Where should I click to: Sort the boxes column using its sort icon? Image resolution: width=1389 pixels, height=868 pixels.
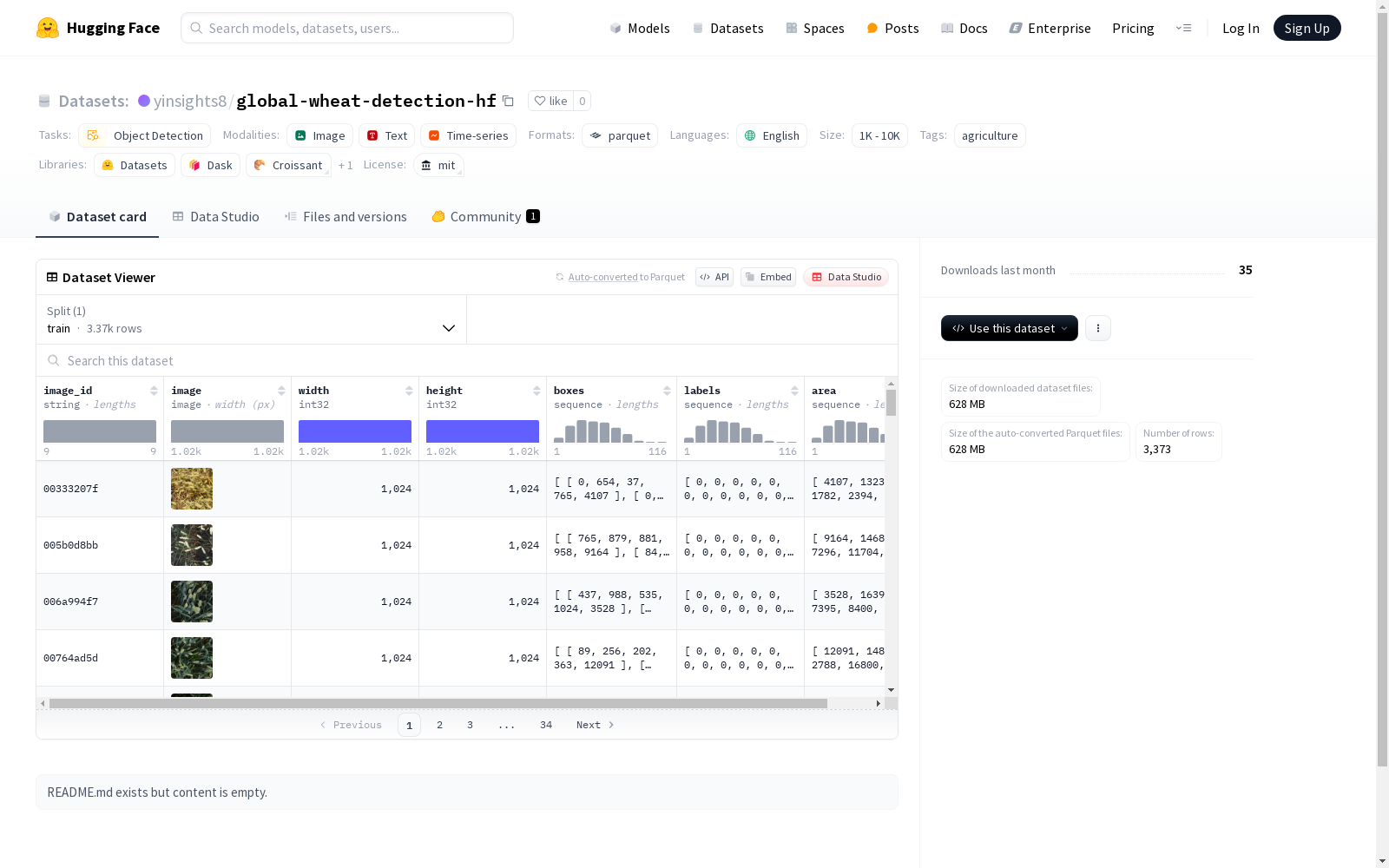click(667, 391)
